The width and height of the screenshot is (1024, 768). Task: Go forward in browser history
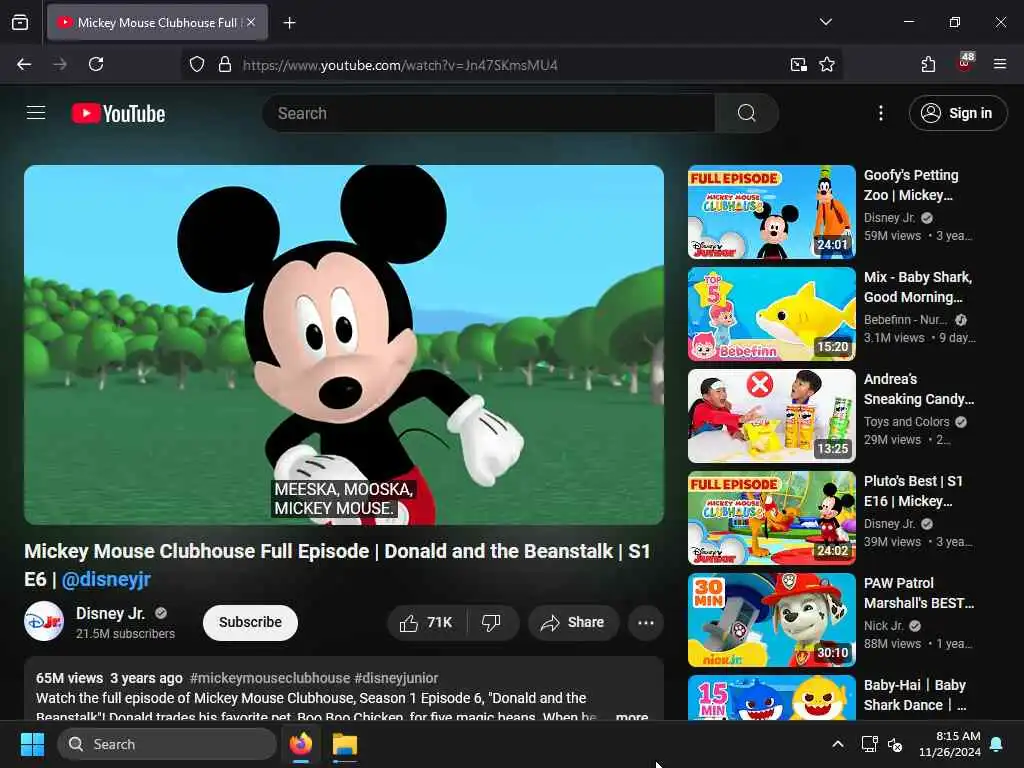click(60, 64)
